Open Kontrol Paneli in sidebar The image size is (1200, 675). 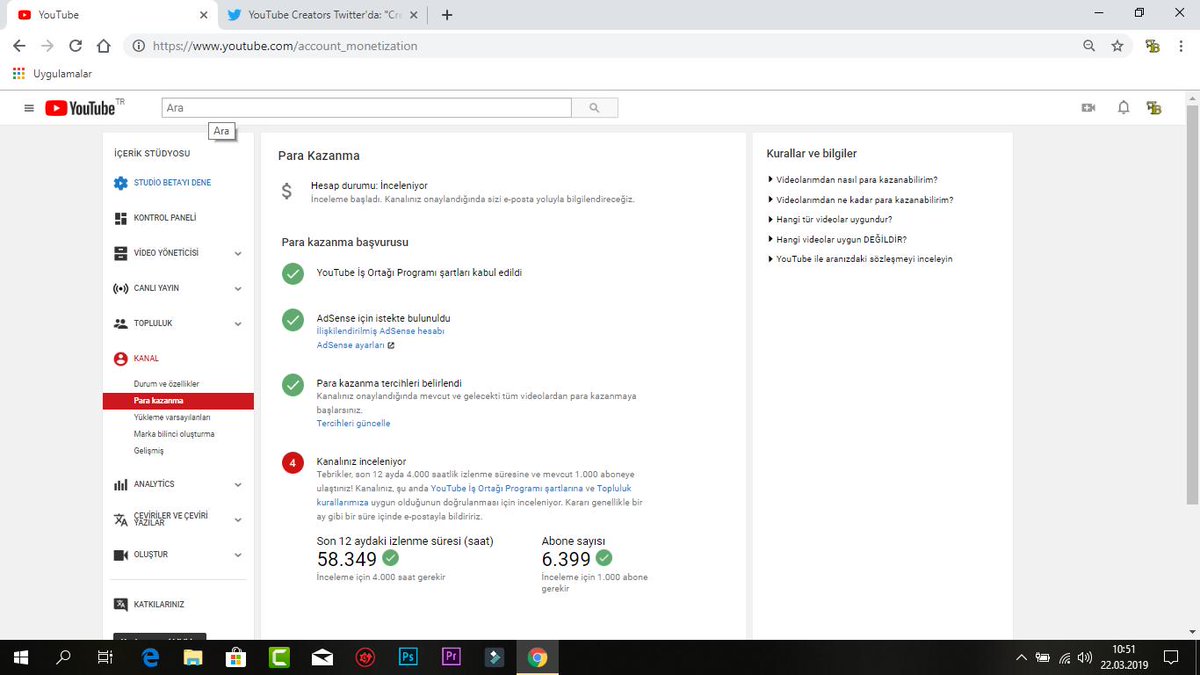[x=165, y=218]
